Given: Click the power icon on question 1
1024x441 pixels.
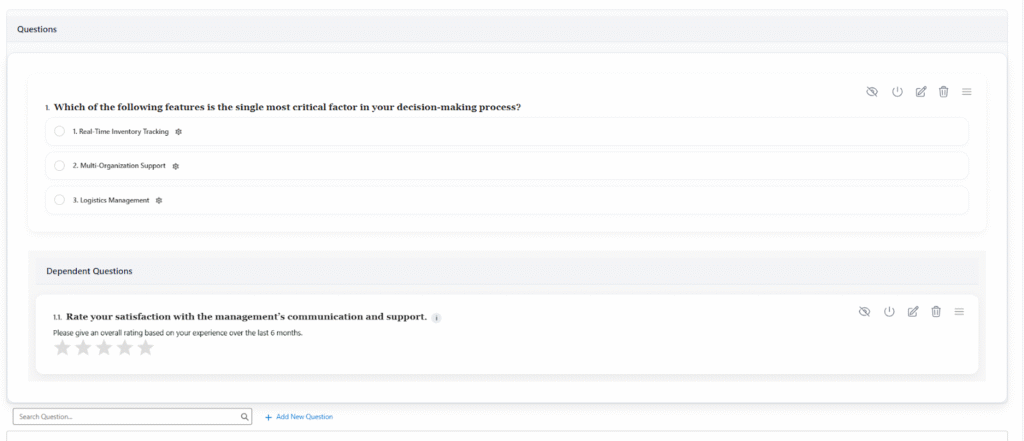Looking at the screenshot, I should (x=897, y=92).
